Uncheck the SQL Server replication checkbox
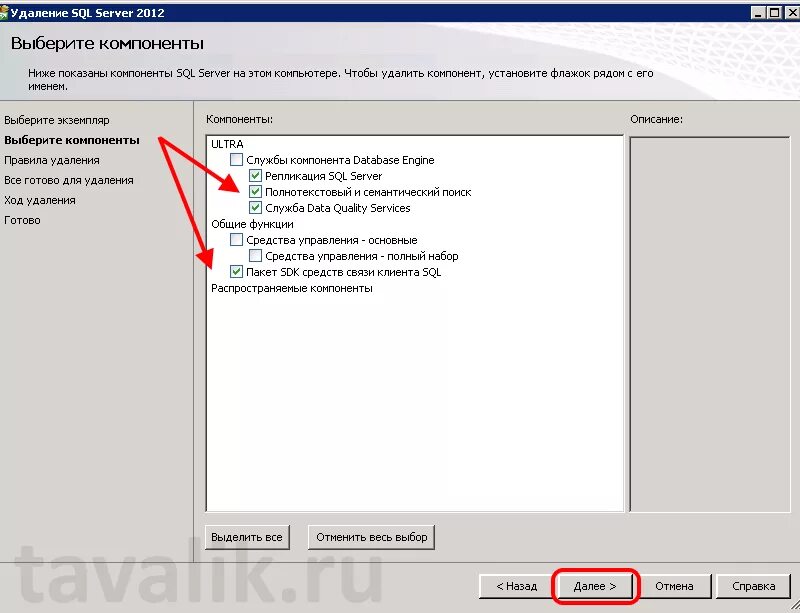The width and height of the screenshot is (800, 613). (x=255, y=176)
